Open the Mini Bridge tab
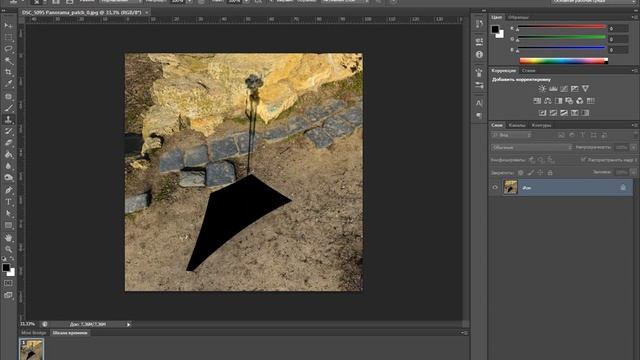Screen dimensions: 640x360 tap(33, 333)
